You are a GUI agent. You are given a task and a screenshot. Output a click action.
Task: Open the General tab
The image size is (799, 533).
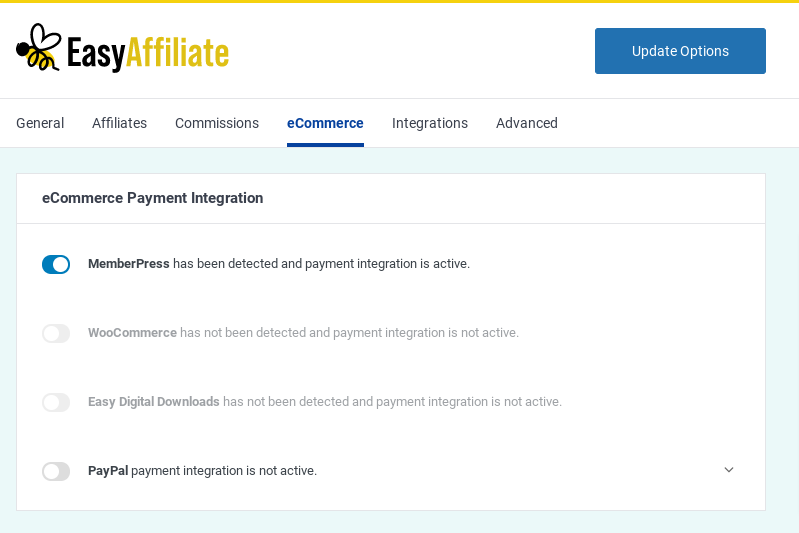tap(40, 123)
